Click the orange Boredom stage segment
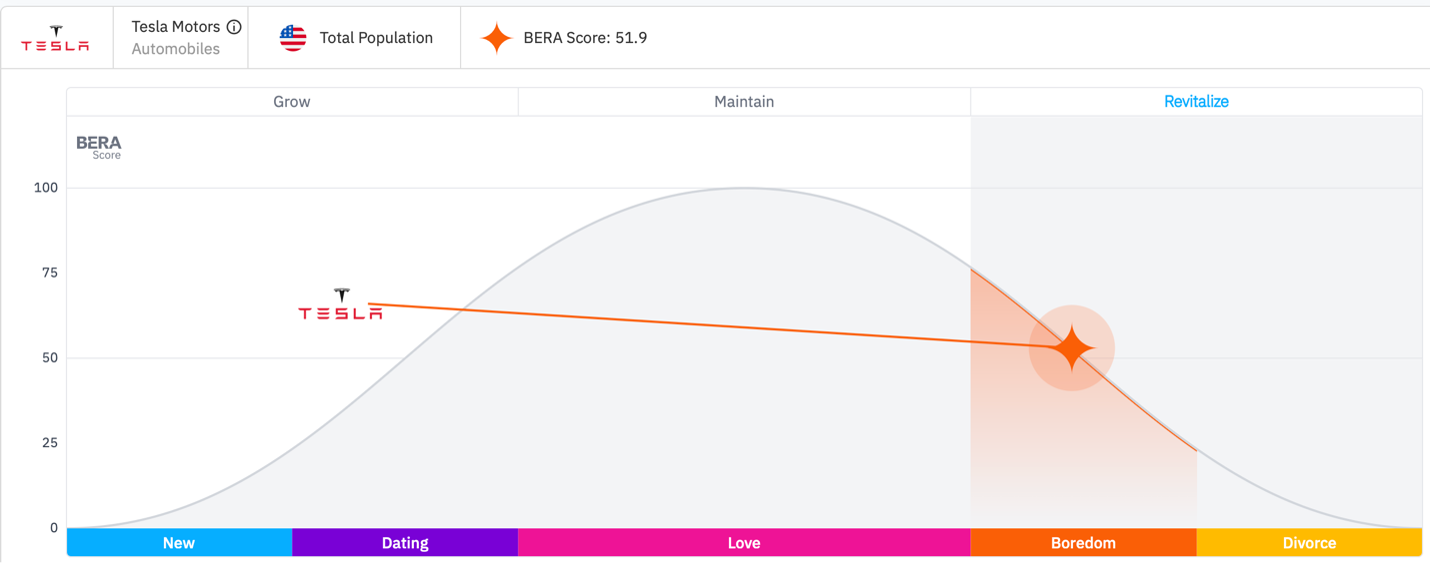This screenshot has width=1430, height=565. (1083, 543)
